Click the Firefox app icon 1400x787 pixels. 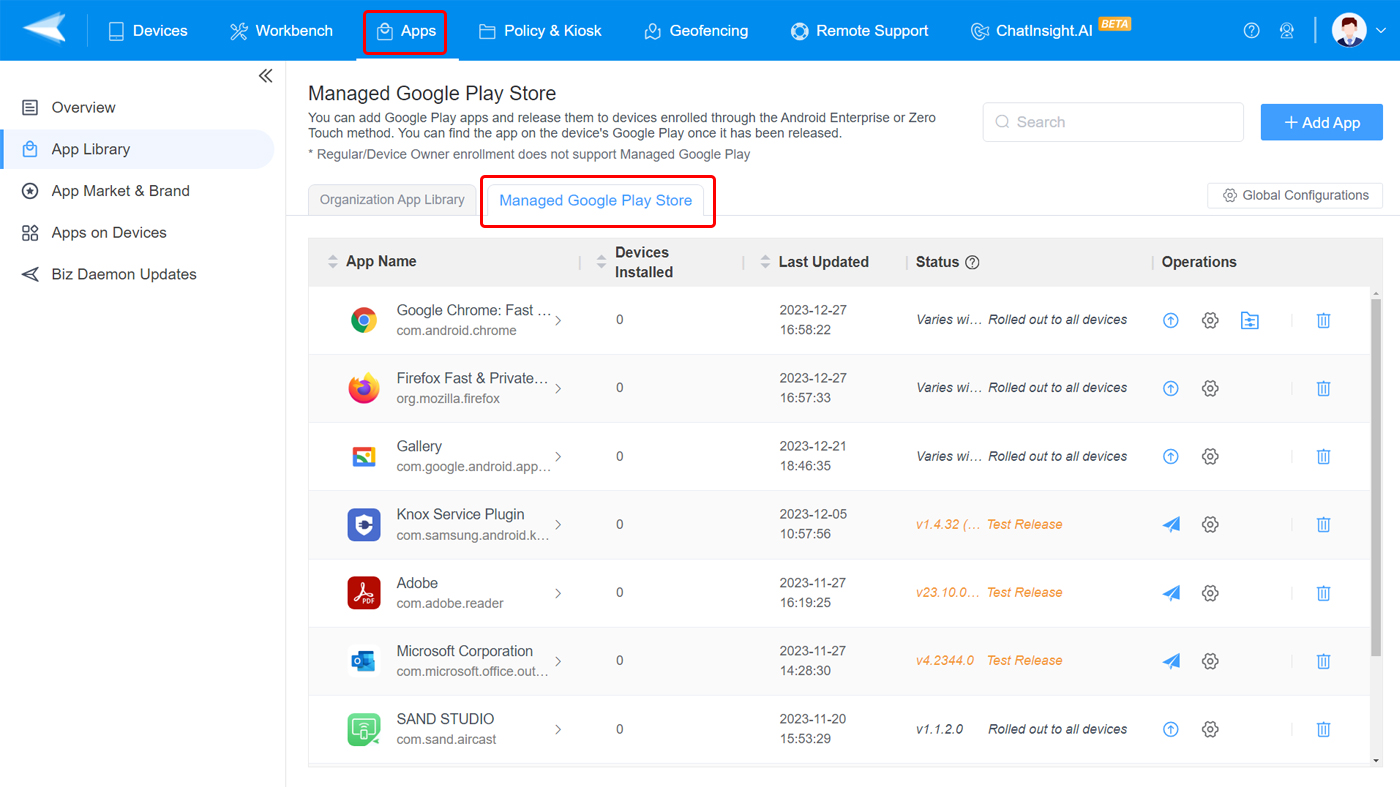pos(364,388)
